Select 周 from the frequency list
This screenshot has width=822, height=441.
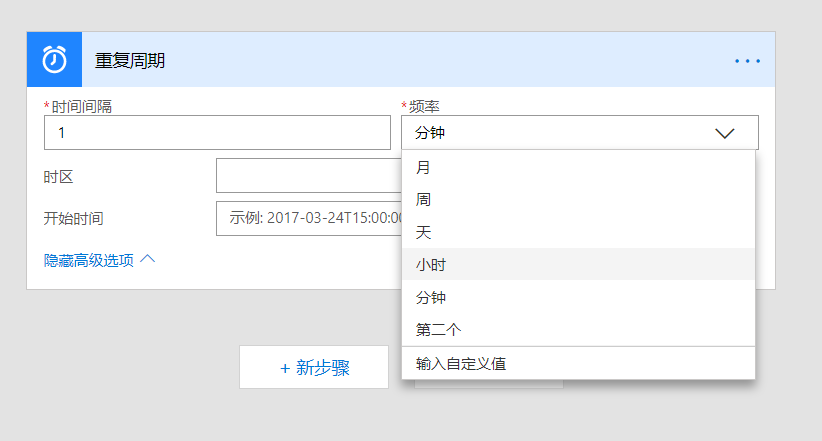[x=424, y=200]
